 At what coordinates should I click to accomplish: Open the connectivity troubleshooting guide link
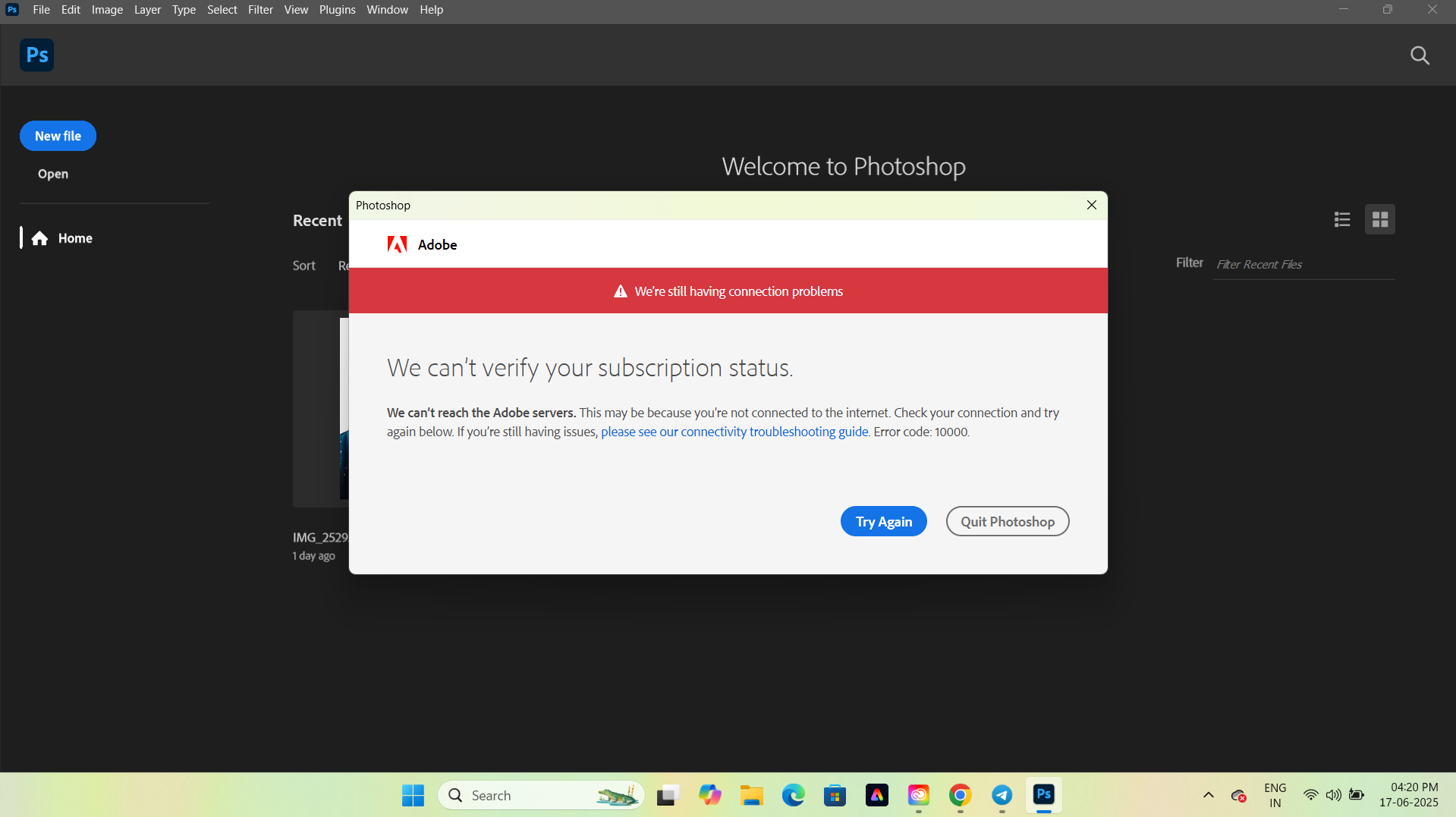(x=734, y=432)
